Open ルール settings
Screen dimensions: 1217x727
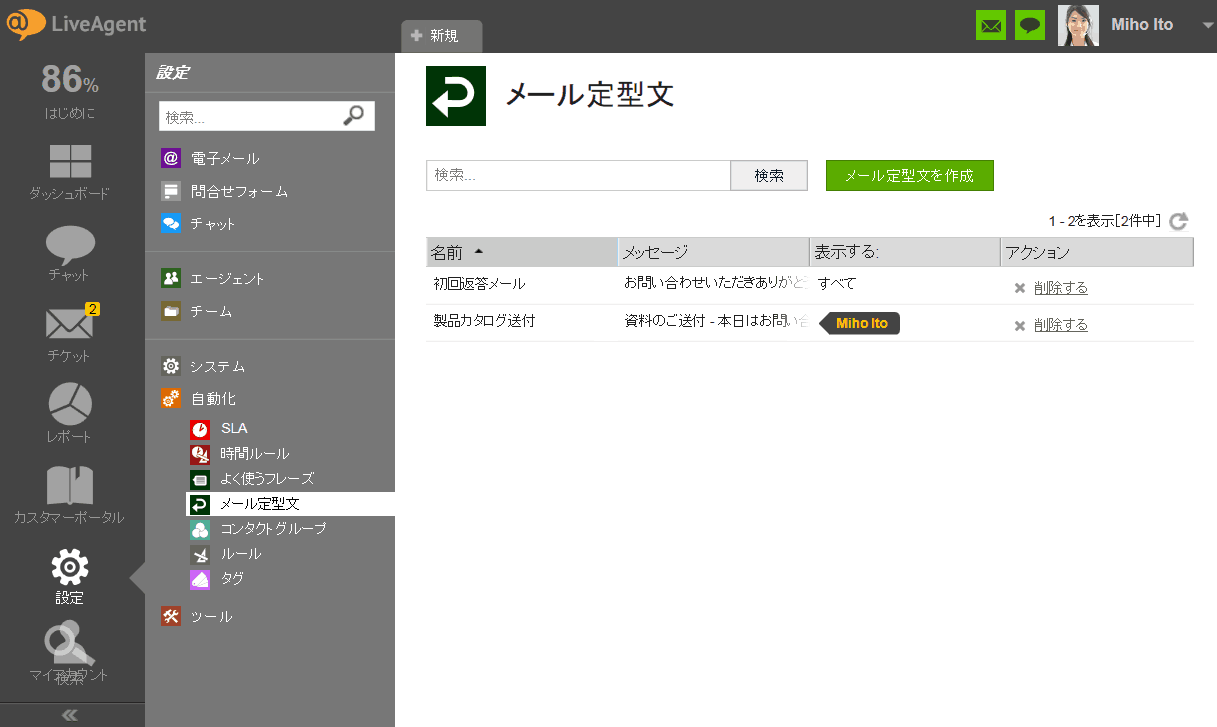click(226, 553)
